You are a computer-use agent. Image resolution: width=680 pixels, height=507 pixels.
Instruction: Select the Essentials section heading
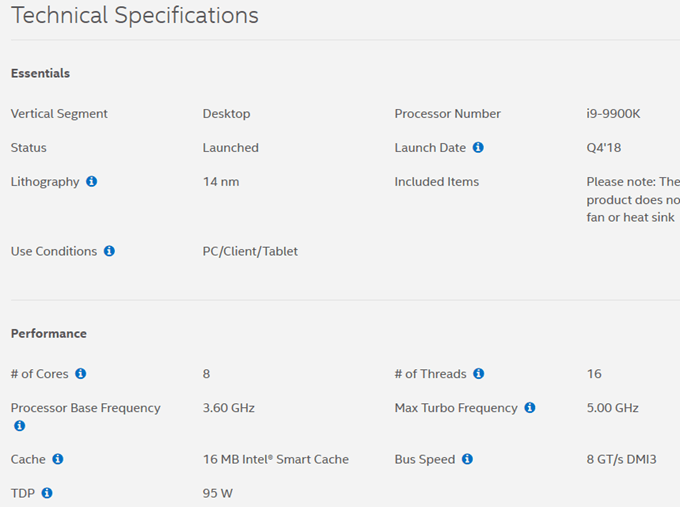coord(40,73)
